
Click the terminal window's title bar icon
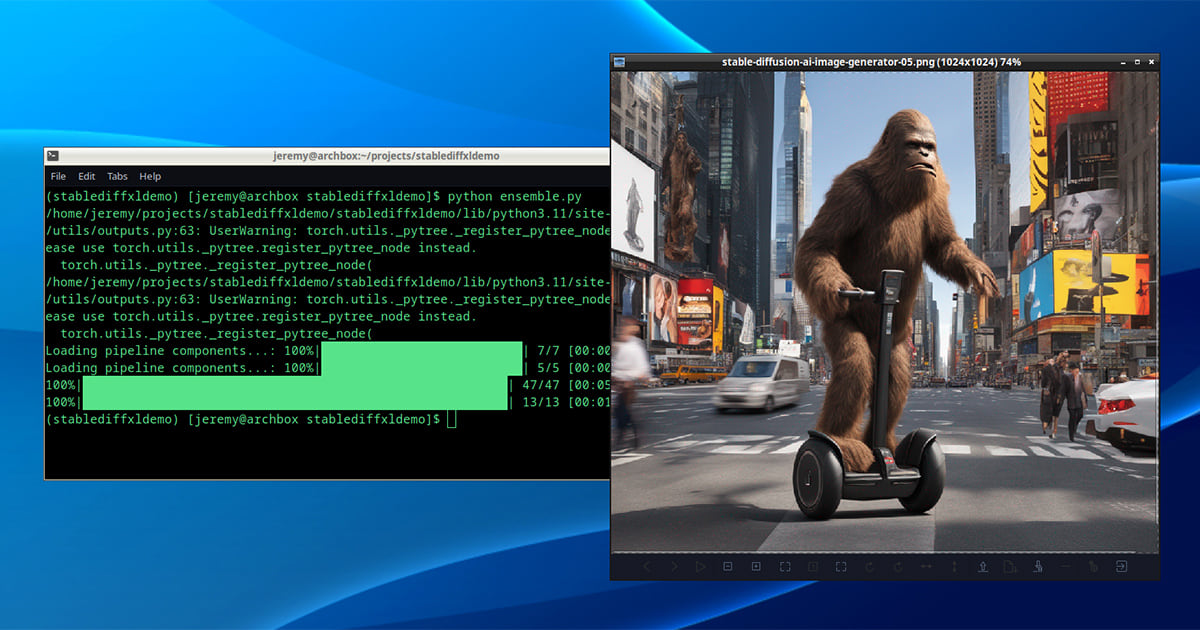click(53, 156)
